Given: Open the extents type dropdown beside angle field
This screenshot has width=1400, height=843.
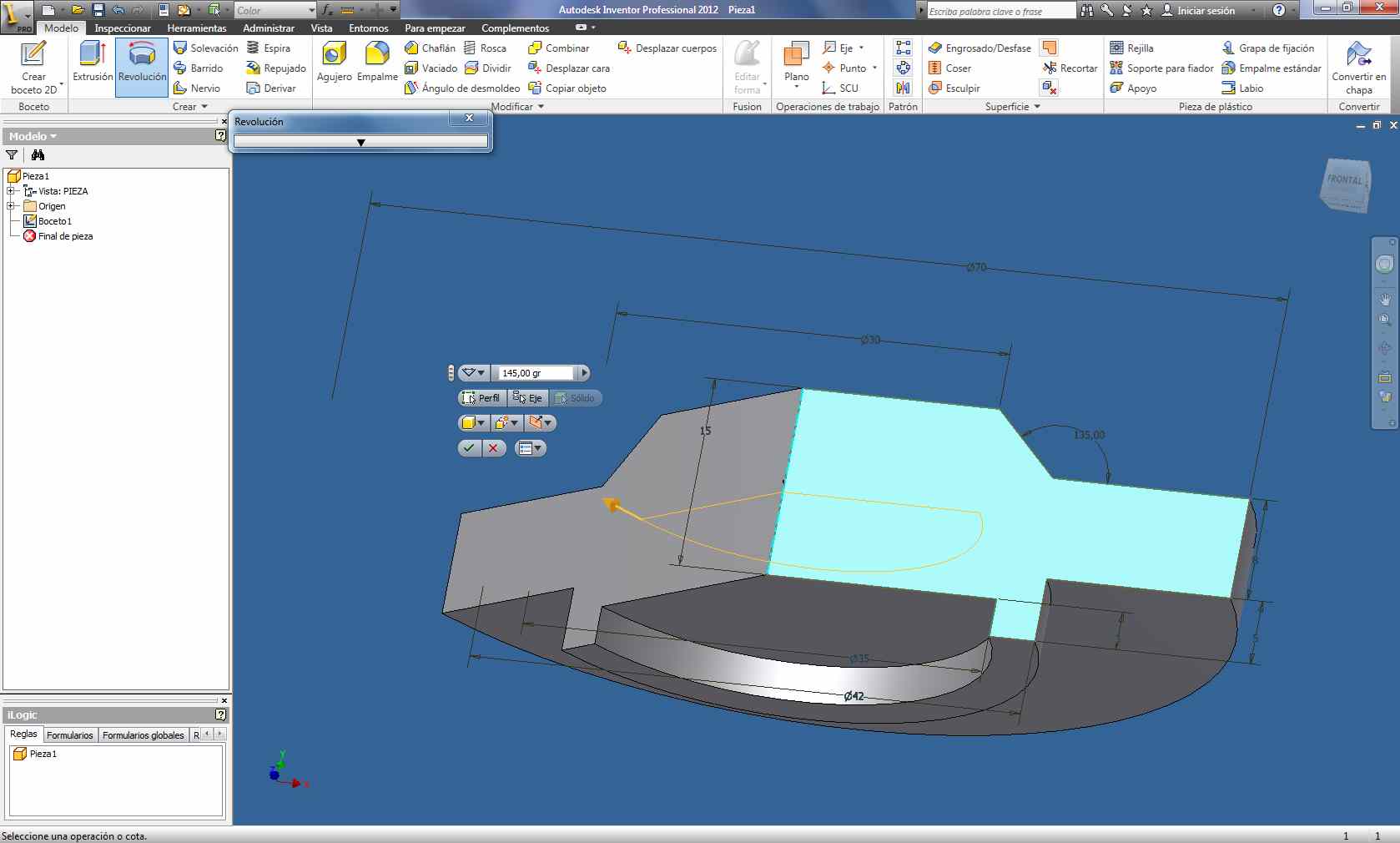Looking at the screenshot, I should pos(474,373).
